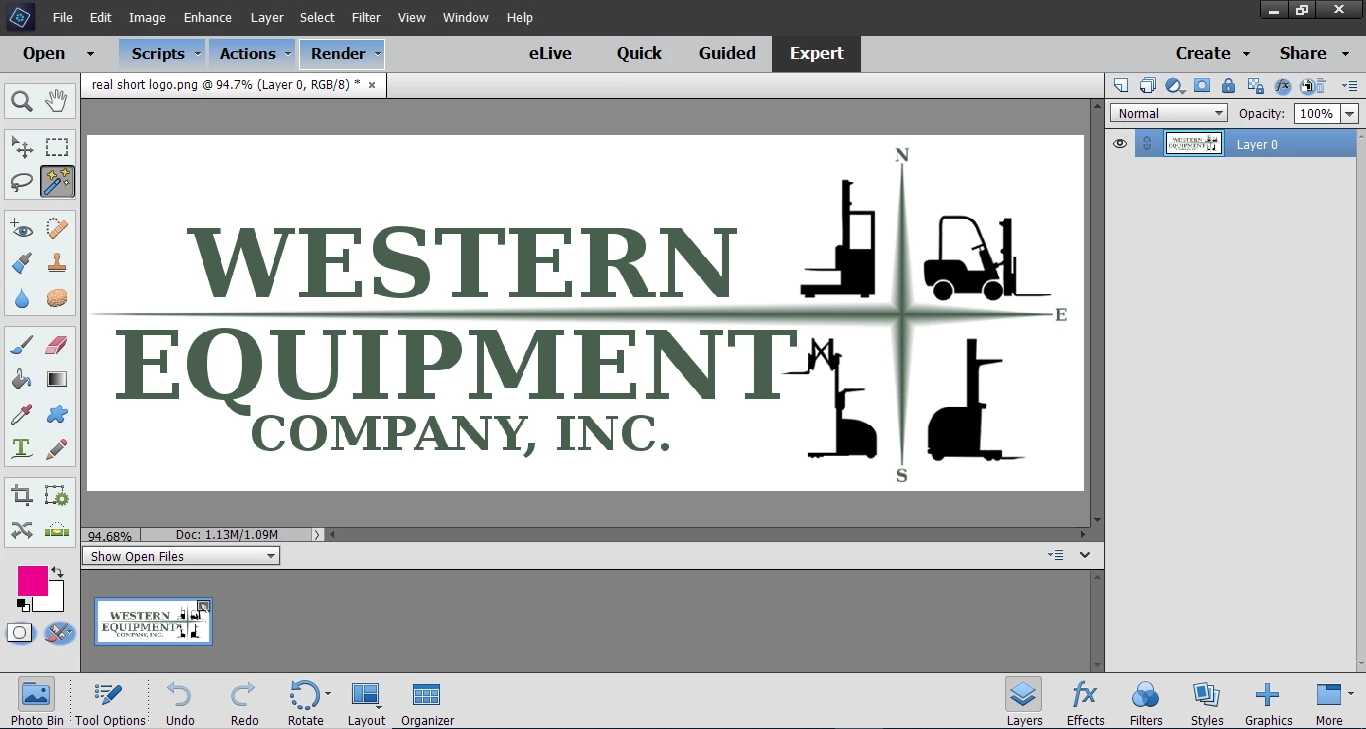Create a new layer group
1366x729 pixels.
1148,86
